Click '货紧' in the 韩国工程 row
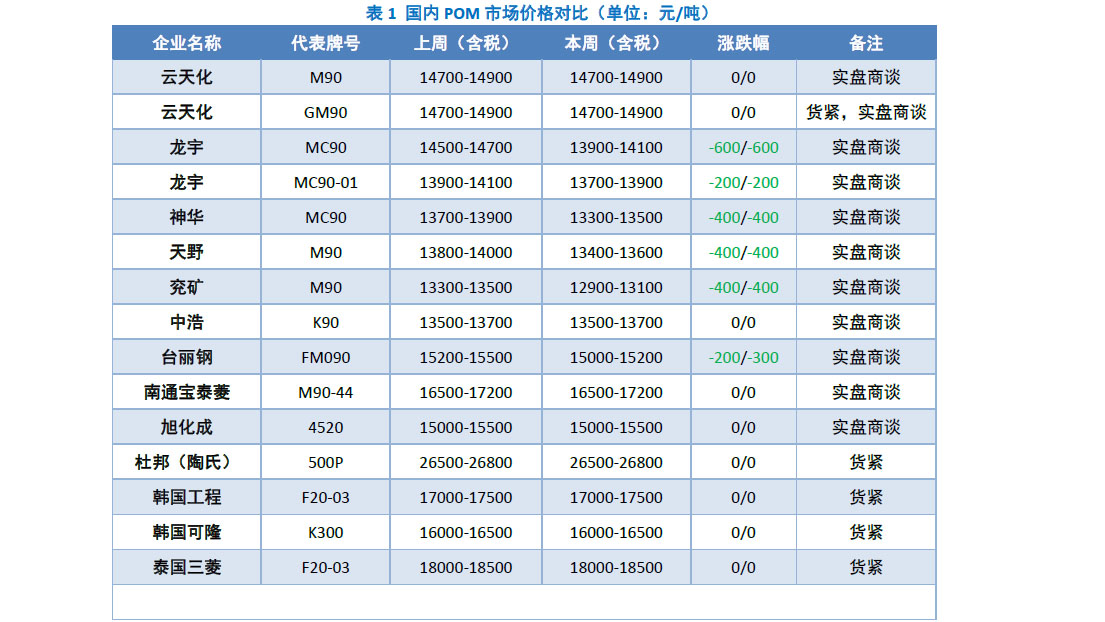 [866, 497]
